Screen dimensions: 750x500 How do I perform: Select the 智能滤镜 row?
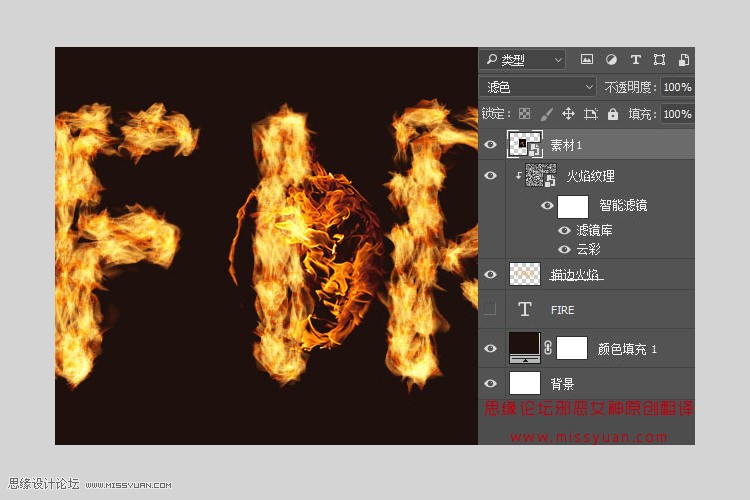pyautogui.click(x=600, y=206)
